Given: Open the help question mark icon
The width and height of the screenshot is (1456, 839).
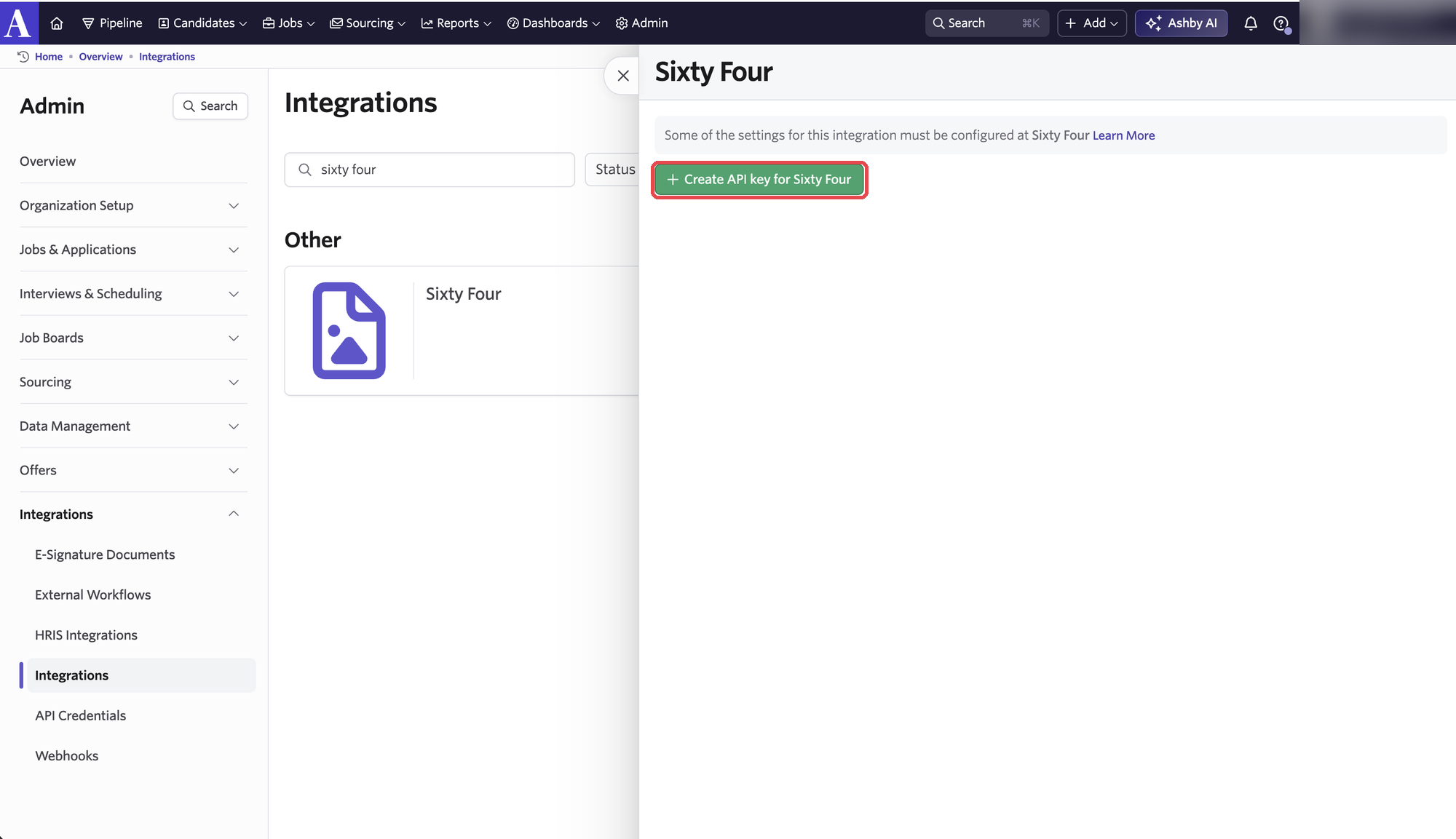Looking at the screenshot, I should coord(1281,23).
